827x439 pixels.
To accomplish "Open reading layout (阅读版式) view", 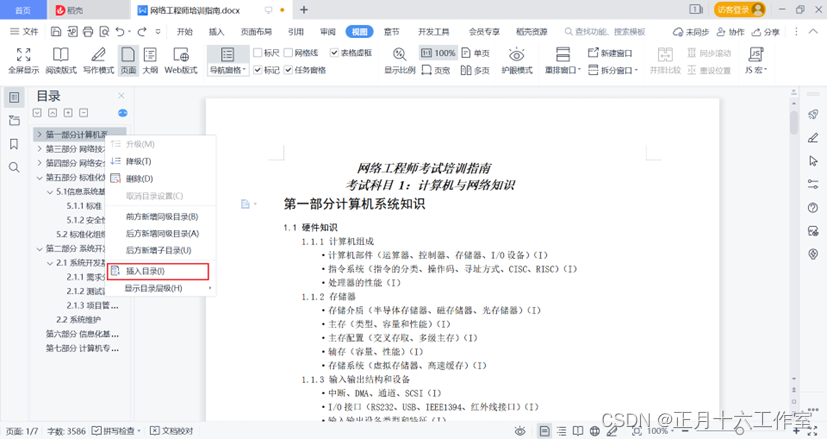I will (x=61, y=59).
